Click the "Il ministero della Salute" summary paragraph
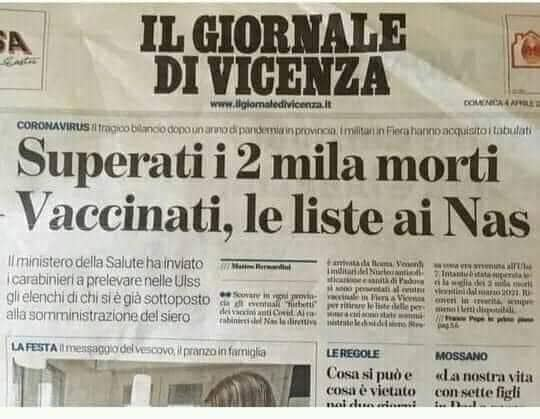The width and height of the screenshot is (540, 419). click(x=108, y=290)
